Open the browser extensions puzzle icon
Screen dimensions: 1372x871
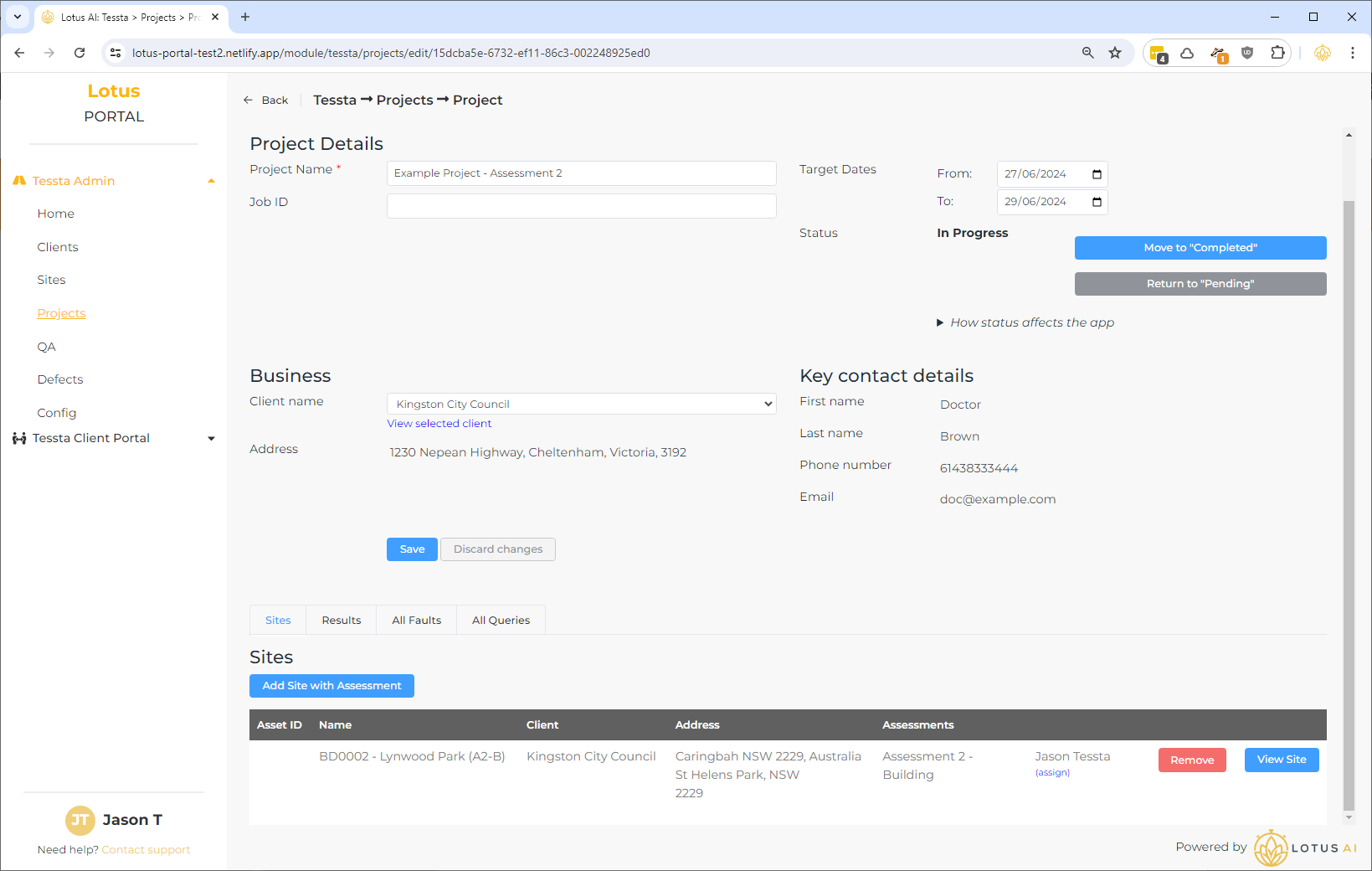point(1277,53)
